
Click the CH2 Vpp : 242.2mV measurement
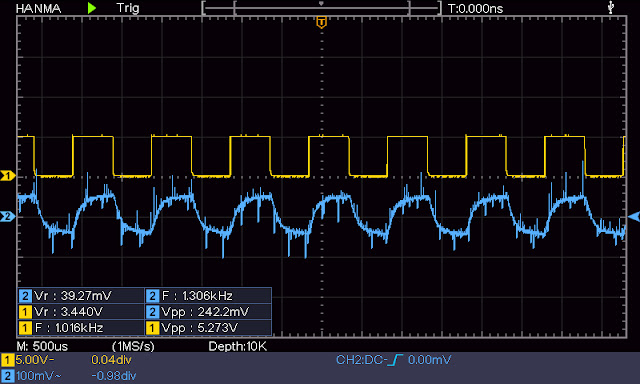click(x=208, y=312)
